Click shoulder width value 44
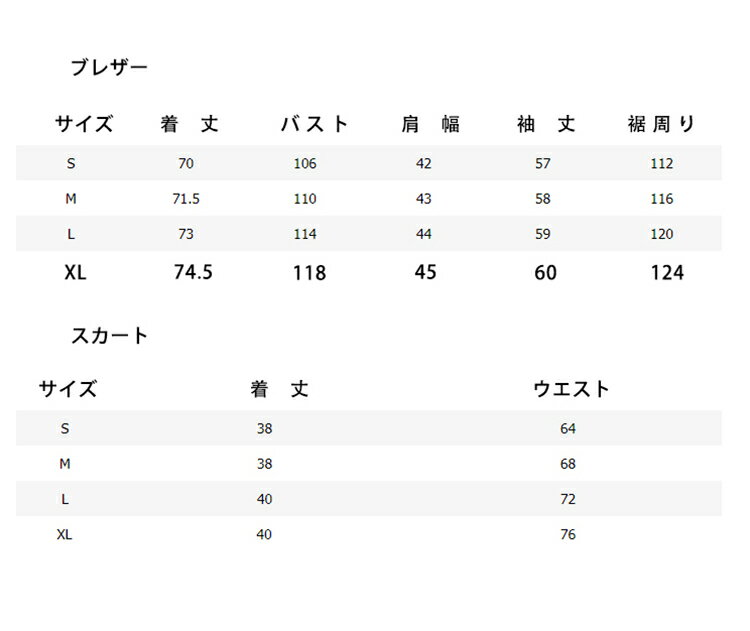This screenshot has width=750, height=631. point(424,234)
